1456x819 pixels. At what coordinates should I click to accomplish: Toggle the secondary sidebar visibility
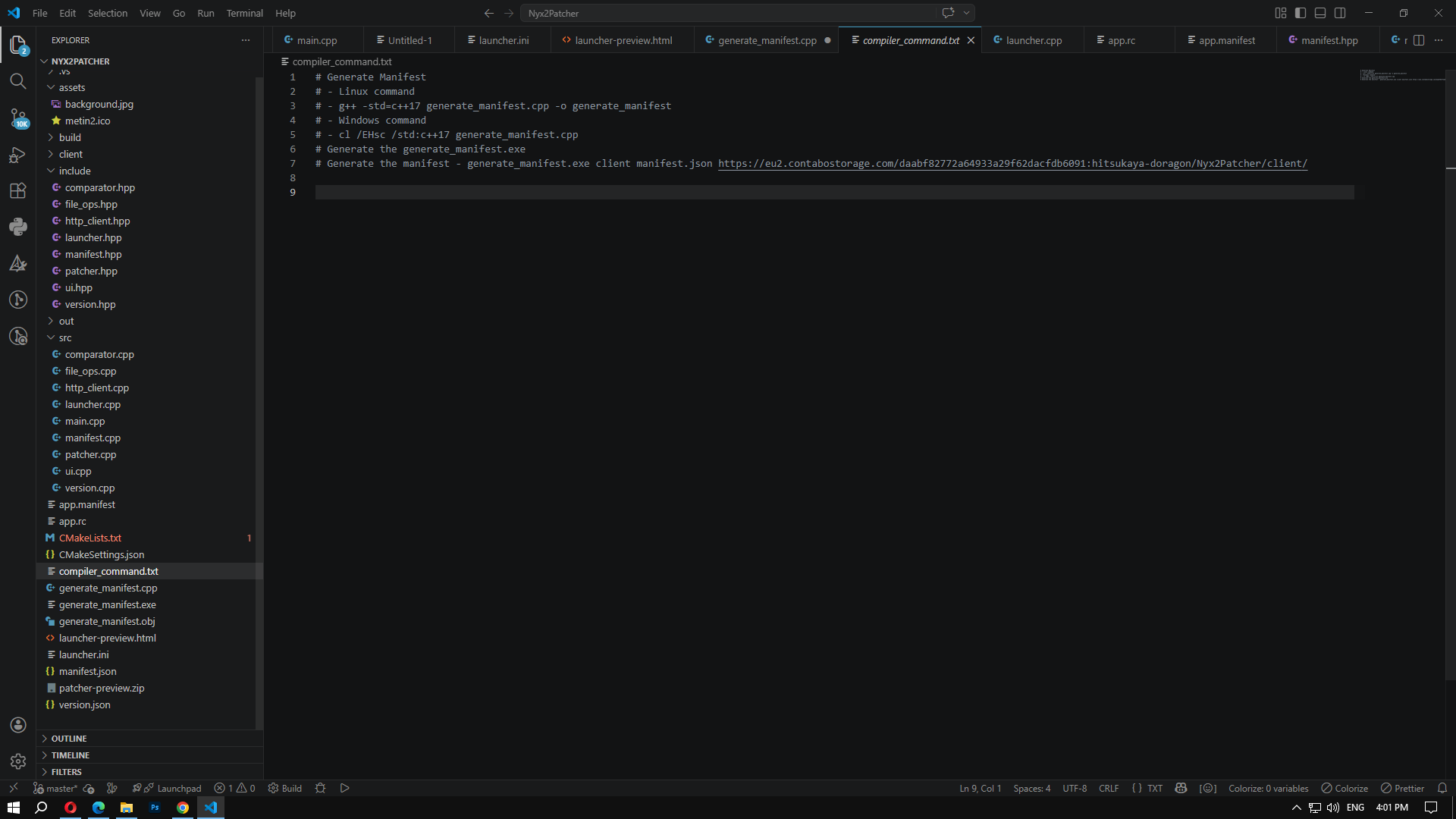coord(1341,13)
